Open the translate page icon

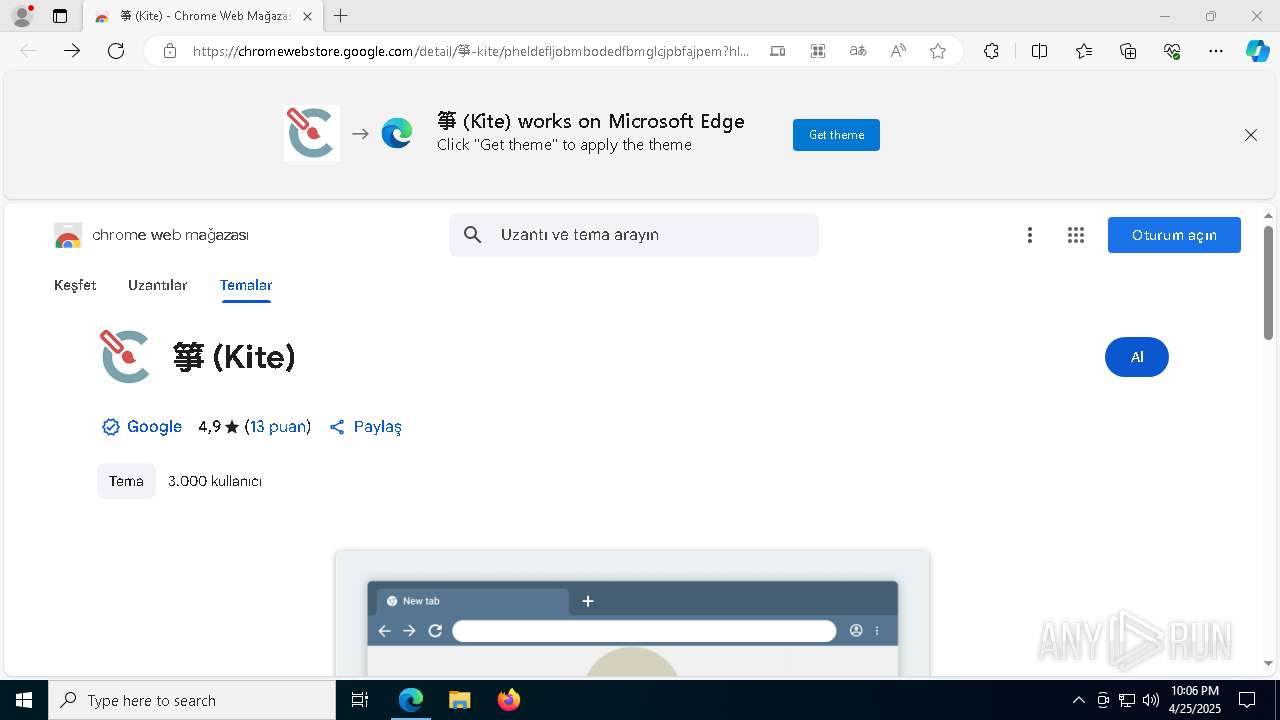(x=858, y=51)
